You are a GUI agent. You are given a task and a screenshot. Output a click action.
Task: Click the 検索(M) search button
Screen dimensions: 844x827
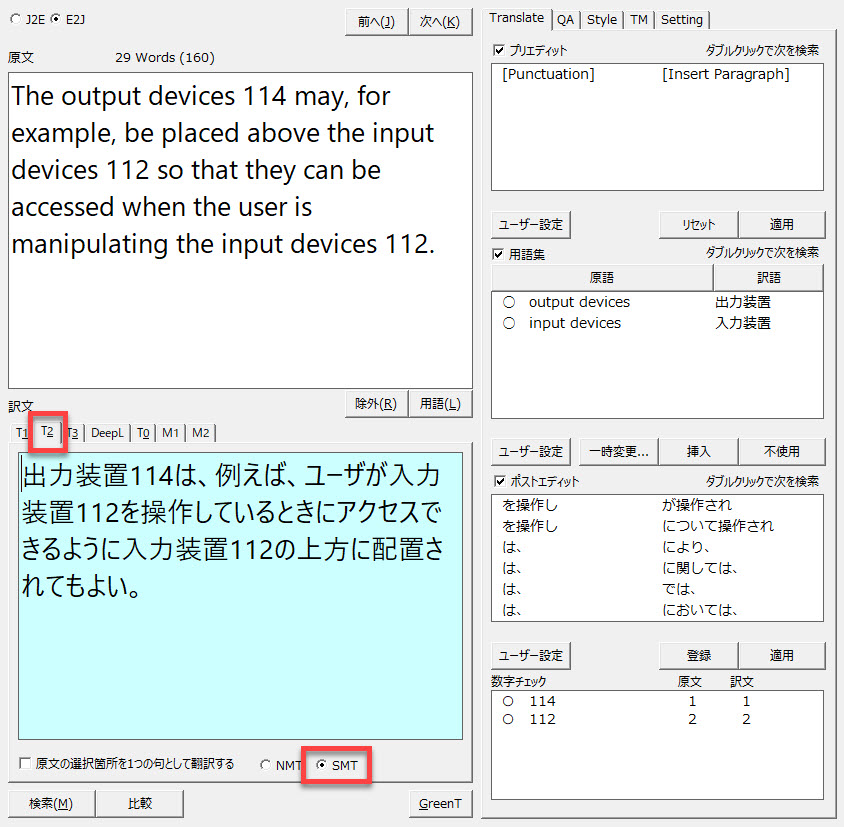click(x=51, y=803)
